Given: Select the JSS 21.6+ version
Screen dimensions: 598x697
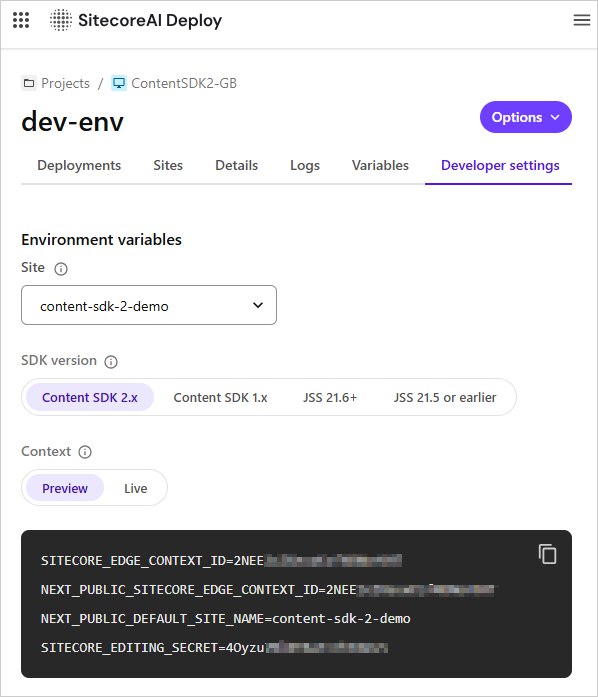Looking at the screenshot, I should (x=330, y=397).
